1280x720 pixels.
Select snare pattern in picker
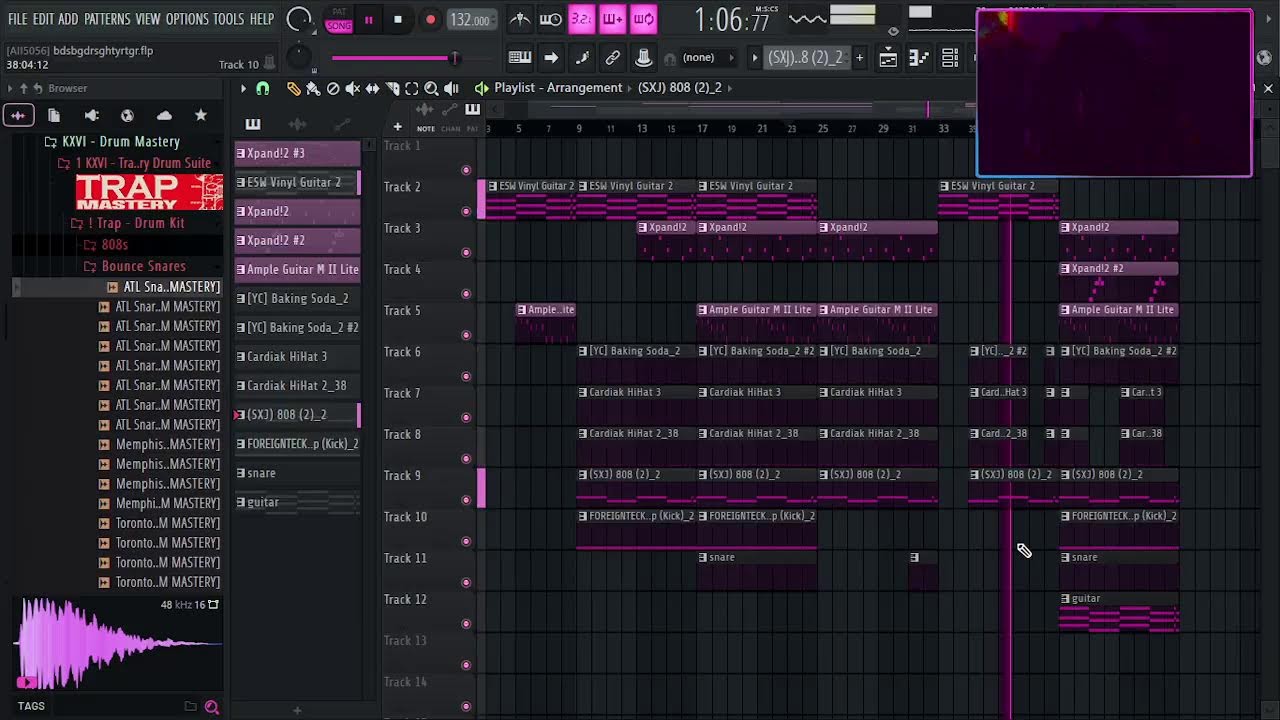297,473
